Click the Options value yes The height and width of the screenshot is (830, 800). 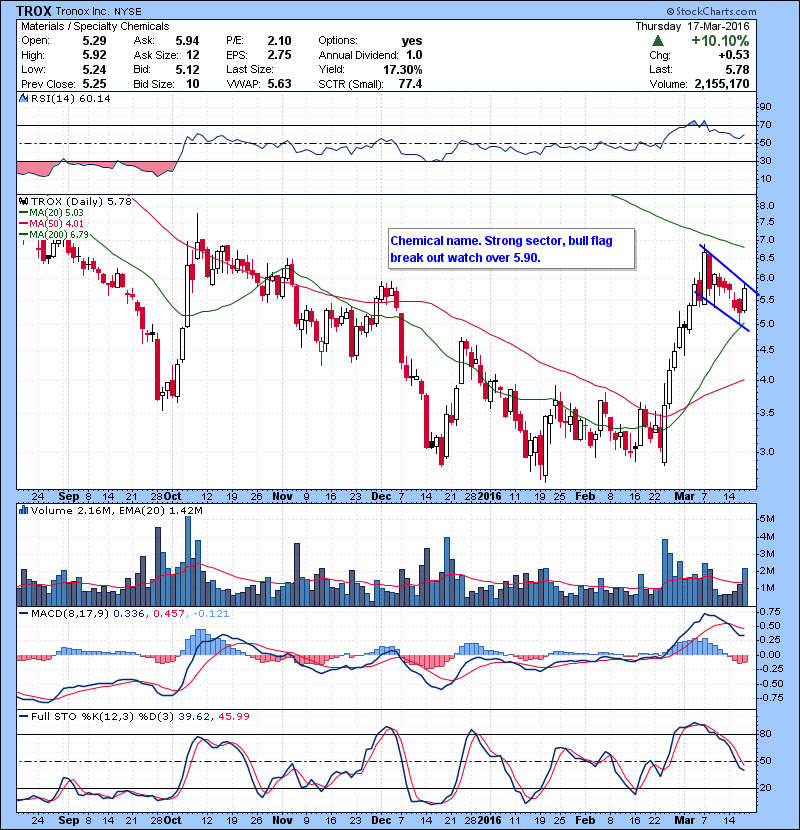coord(412,41)
